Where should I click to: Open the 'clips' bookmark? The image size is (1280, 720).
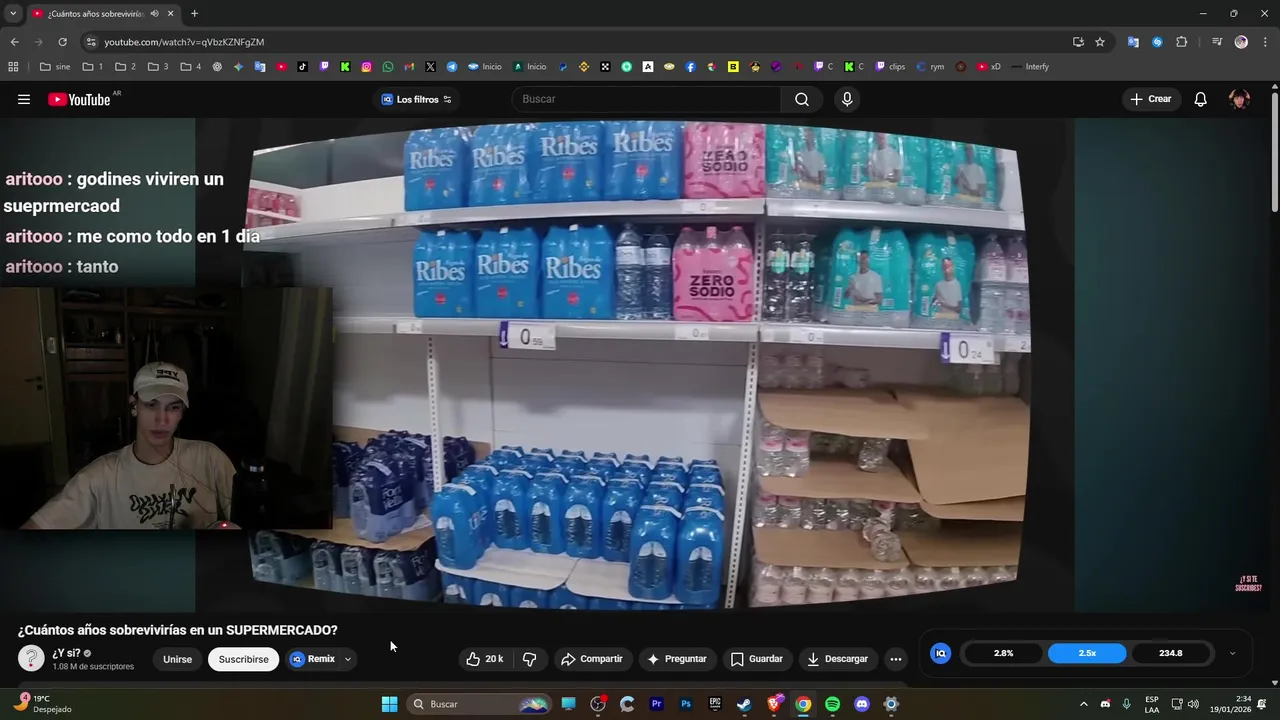pos(890,67)
